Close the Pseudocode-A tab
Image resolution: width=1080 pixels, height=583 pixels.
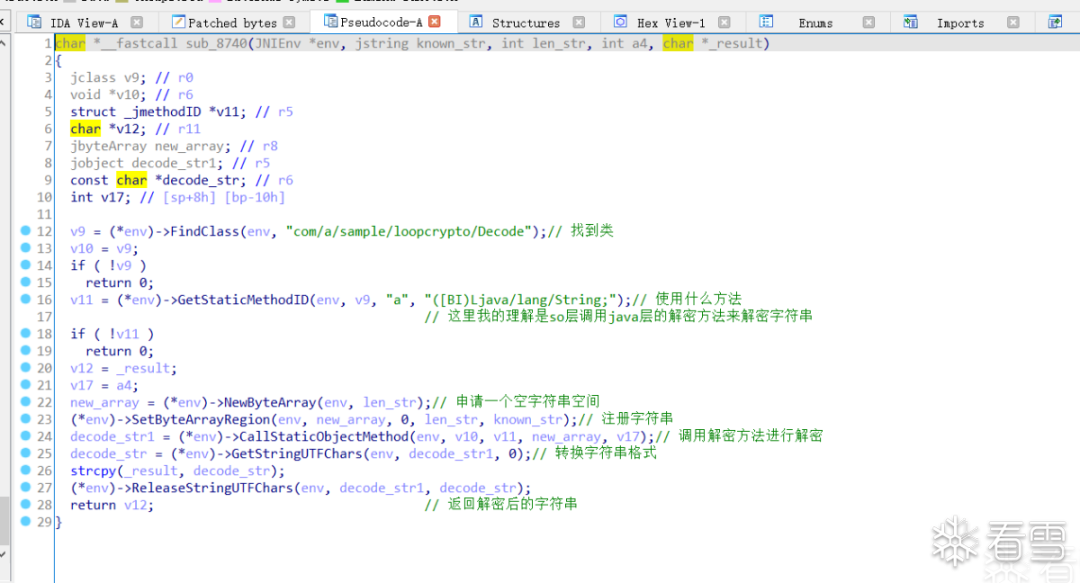pyautogui.click(x=435, y=22)
